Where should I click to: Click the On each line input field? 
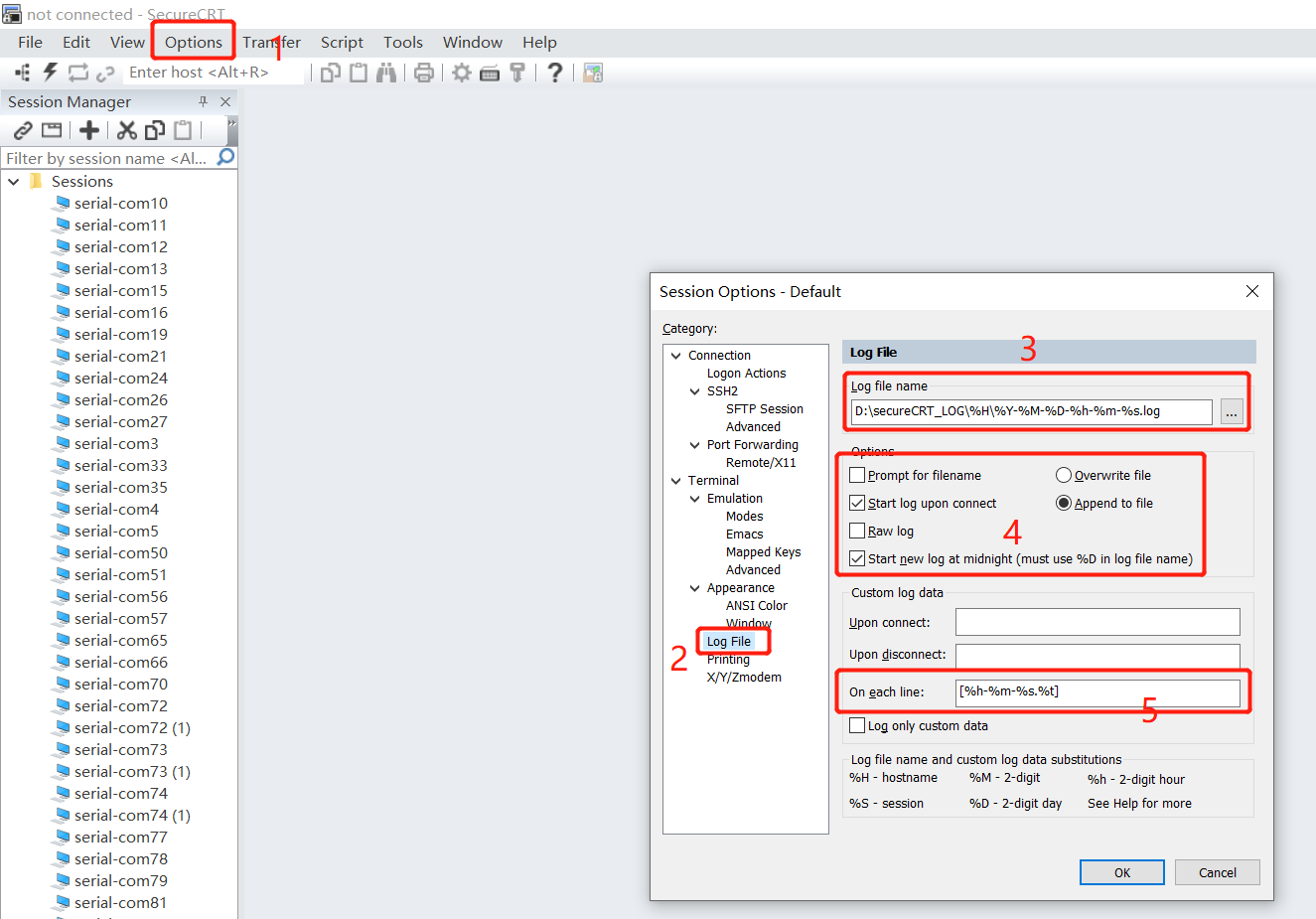coord(1097,692)
